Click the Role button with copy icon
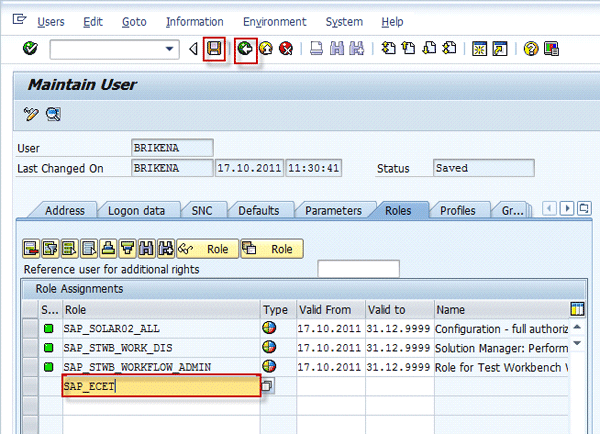The height and width of the screenshot is (434, 600). pos(272,249)
